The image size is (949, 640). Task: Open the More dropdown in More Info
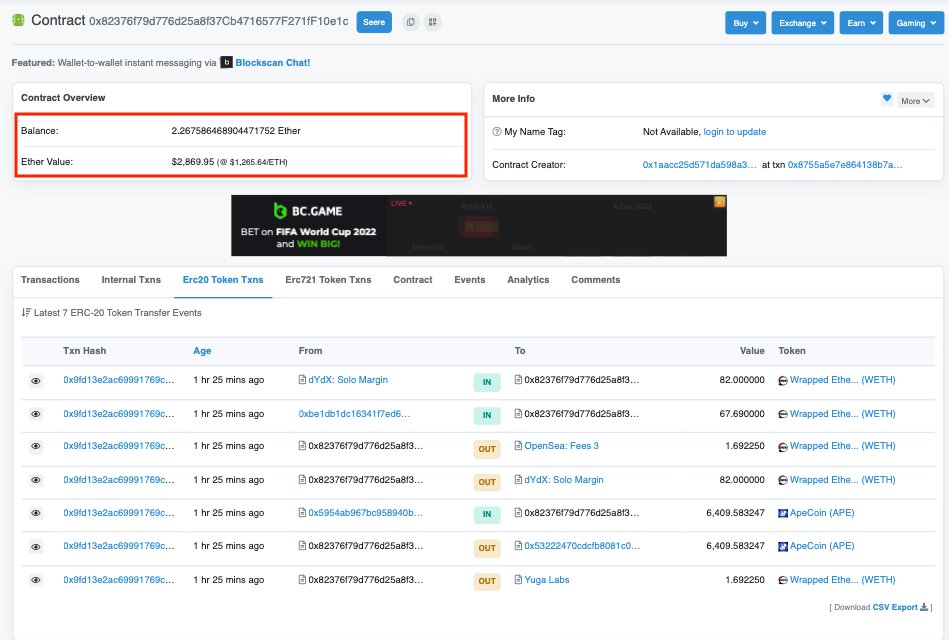click(x=915, y=101)
